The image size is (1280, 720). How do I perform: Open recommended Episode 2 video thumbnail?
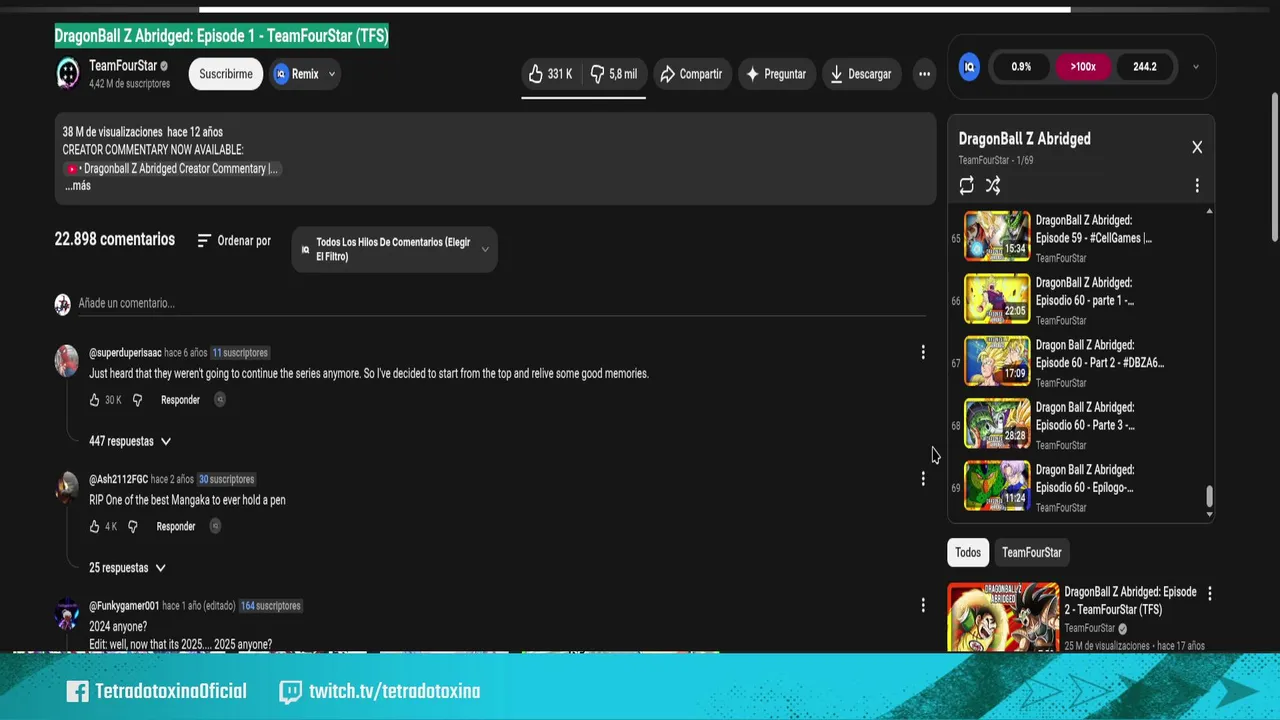(1003, 617)
